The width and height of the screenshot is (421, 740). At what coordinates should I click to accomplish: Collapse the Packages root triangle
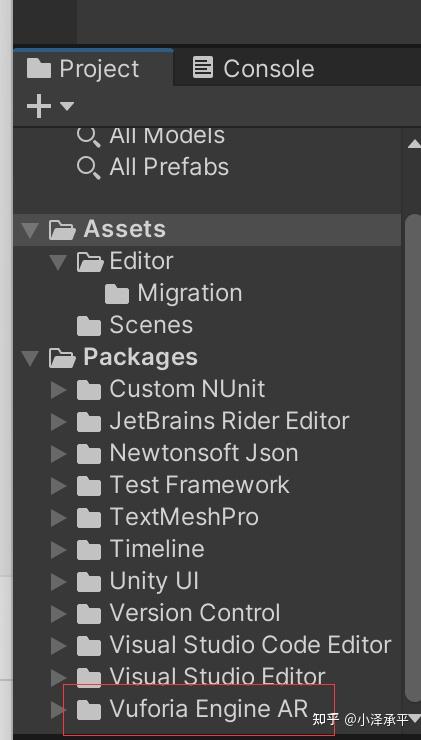(x=30, y=358)
